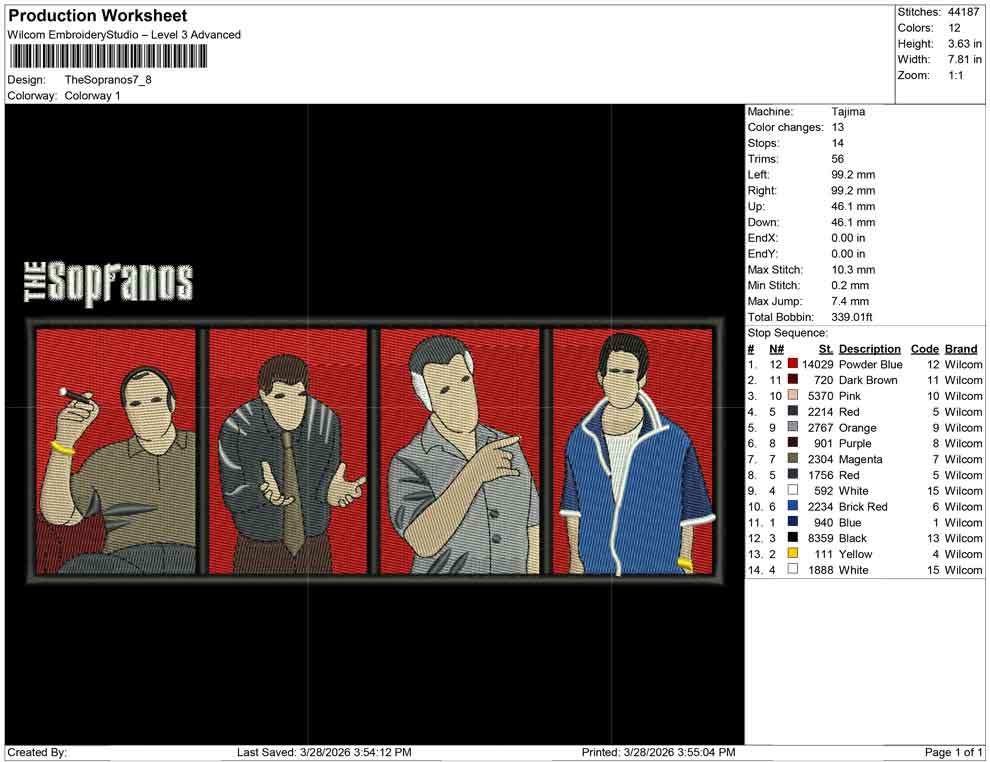
Task: Click the Magenta color swatch in stop 7
Action: (793, 459)
